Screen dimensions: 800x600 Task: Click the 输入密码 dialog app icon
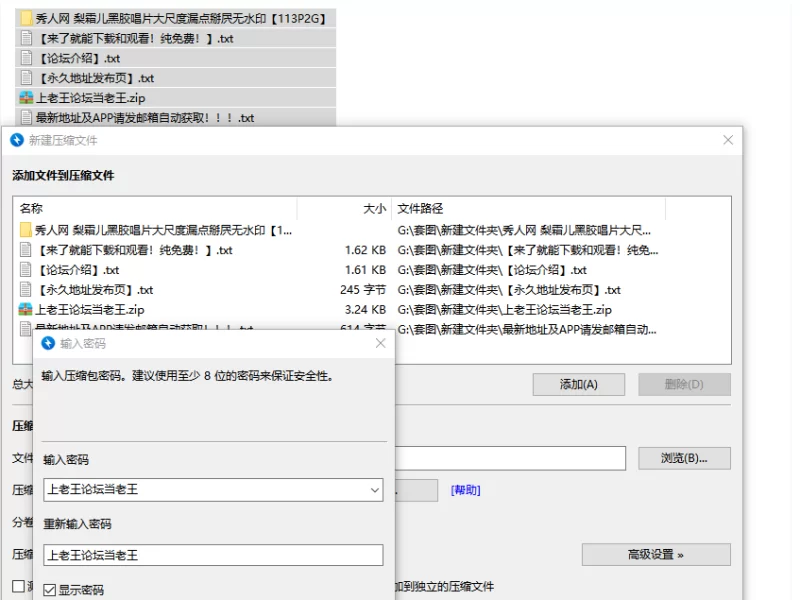pyautogui.click(x=48, y=343)
